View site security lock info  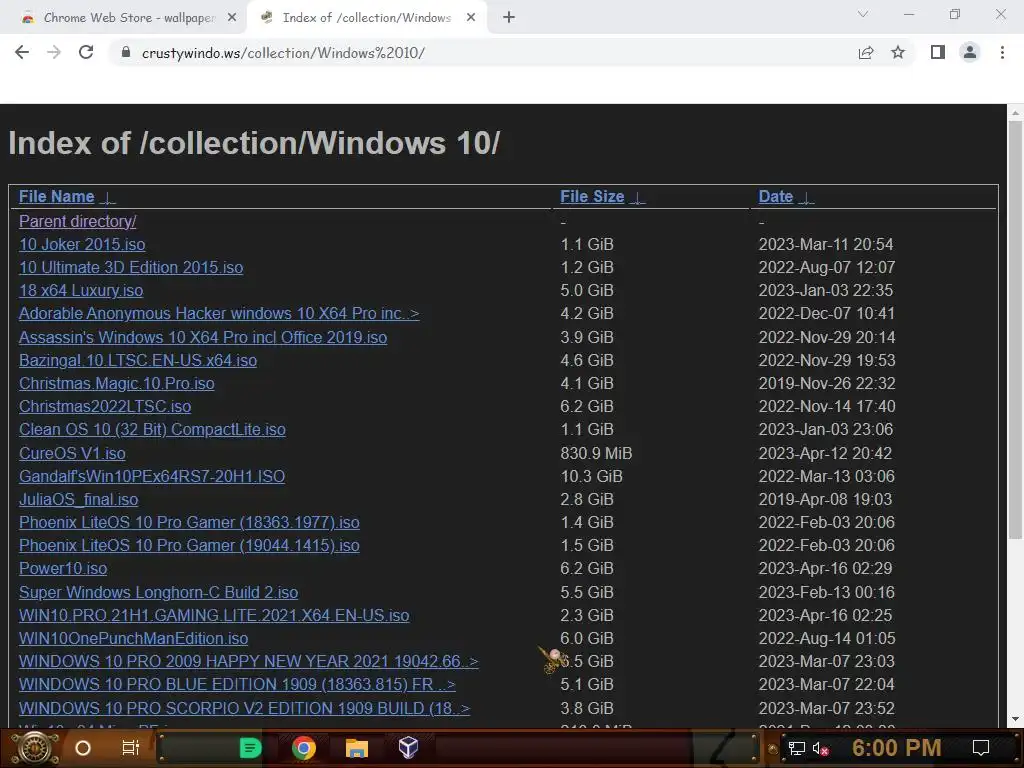click(126, 52)
